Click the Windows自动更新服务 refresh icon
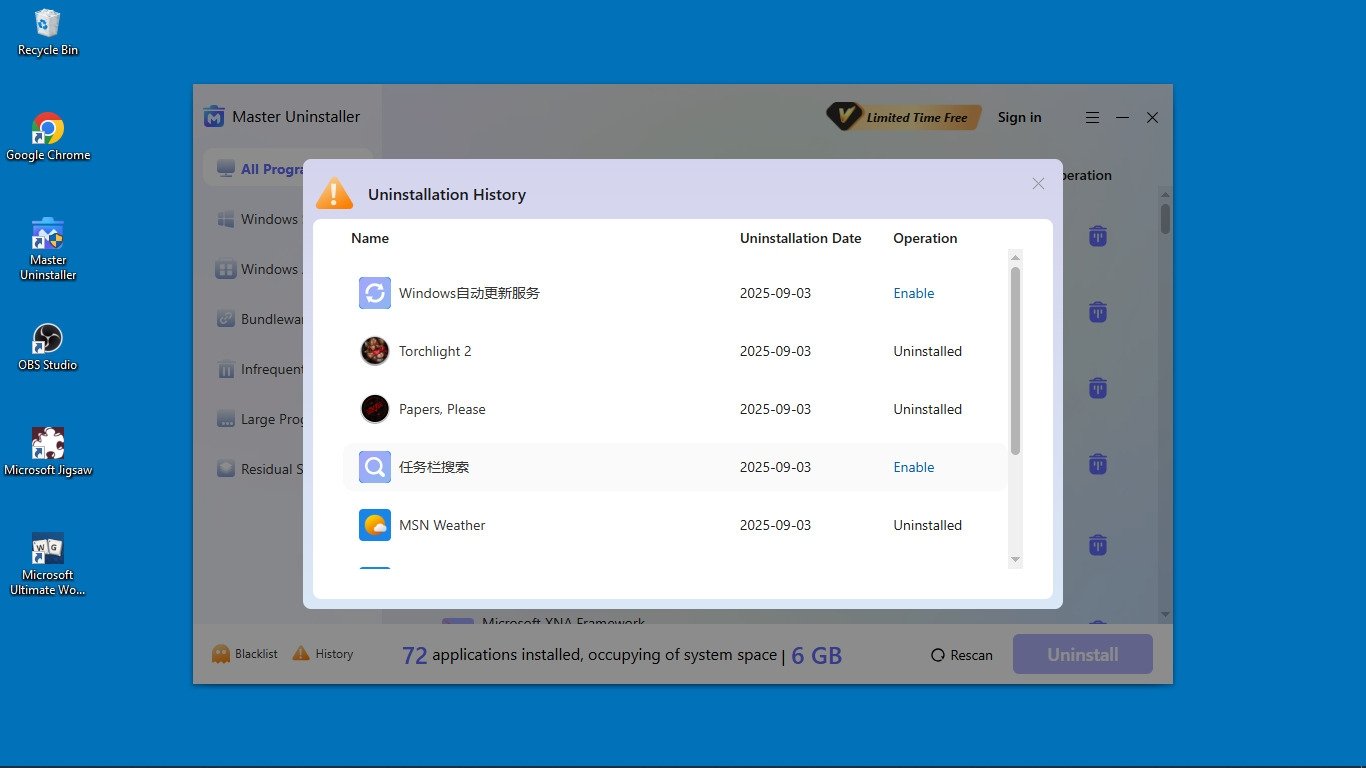The height and width of the screenshot is (768, 1366). click(x=374, y=293)
